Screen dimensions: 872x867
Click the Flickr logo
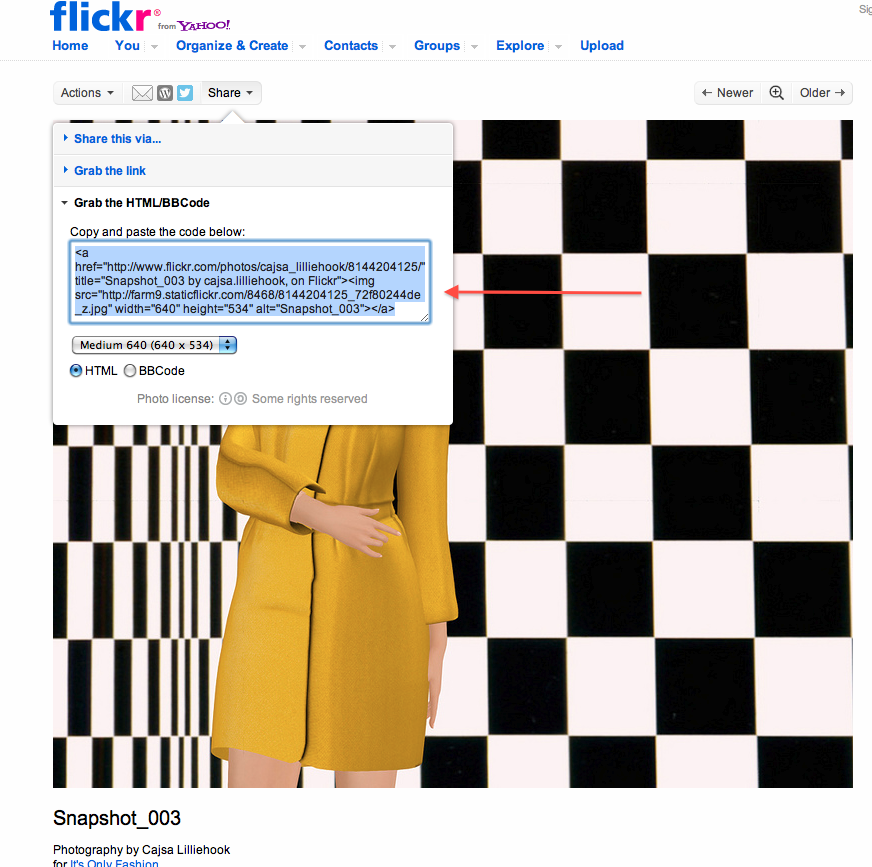point(100,17)
